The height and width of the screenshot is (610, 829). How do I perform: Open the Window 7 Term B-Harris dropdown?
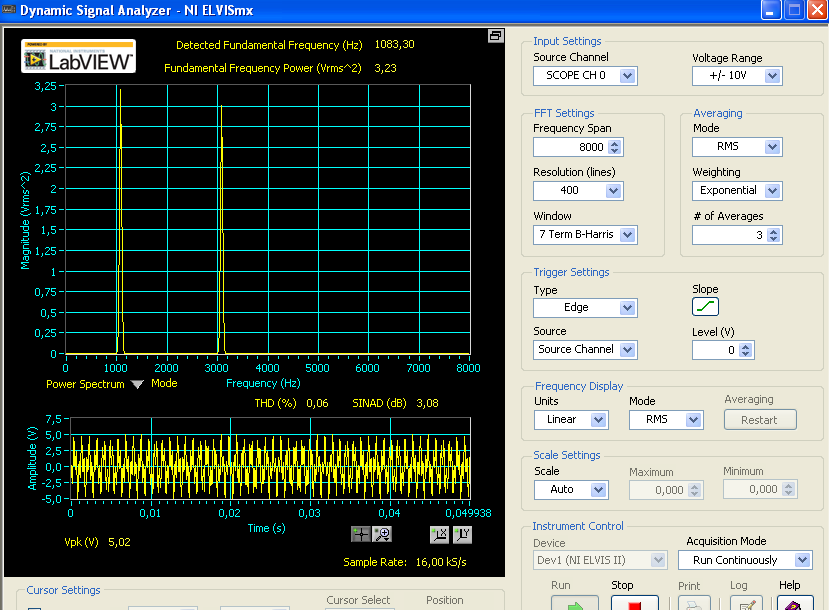(x=627, y=235)
